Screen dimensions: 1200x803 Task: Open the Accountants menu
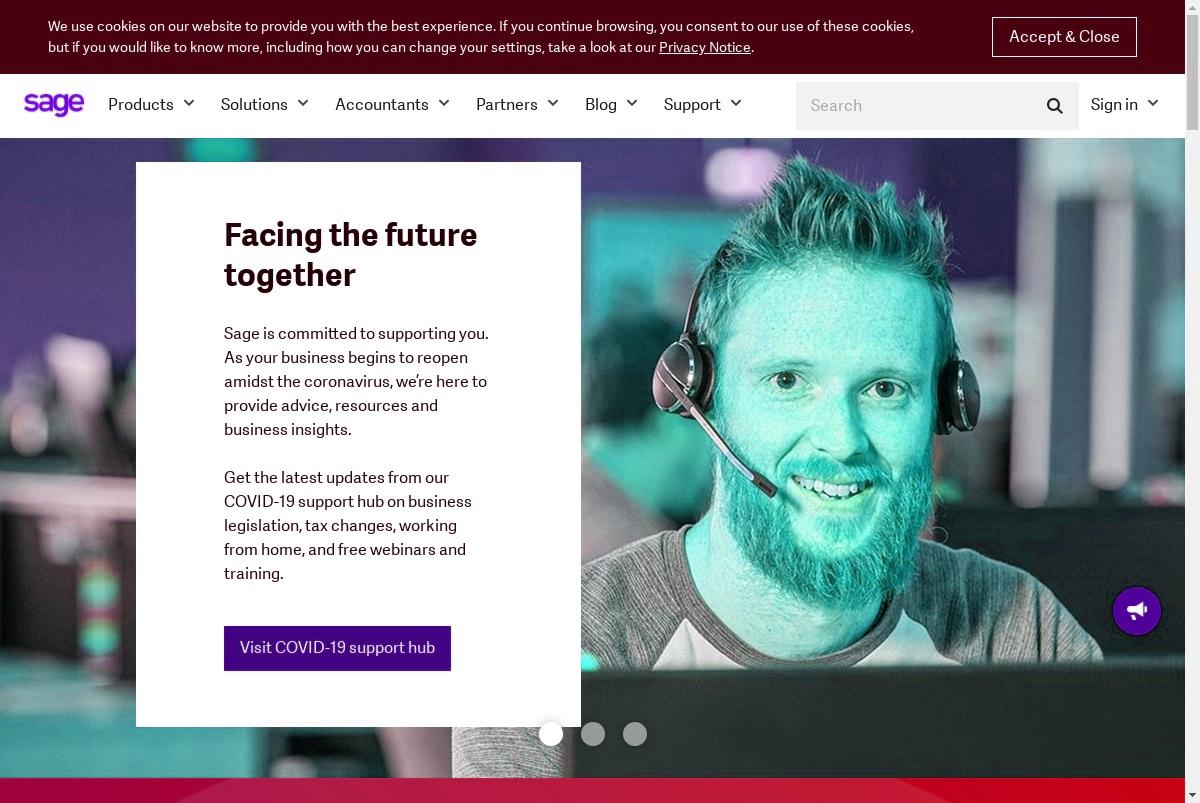click(x=381, y=104)
